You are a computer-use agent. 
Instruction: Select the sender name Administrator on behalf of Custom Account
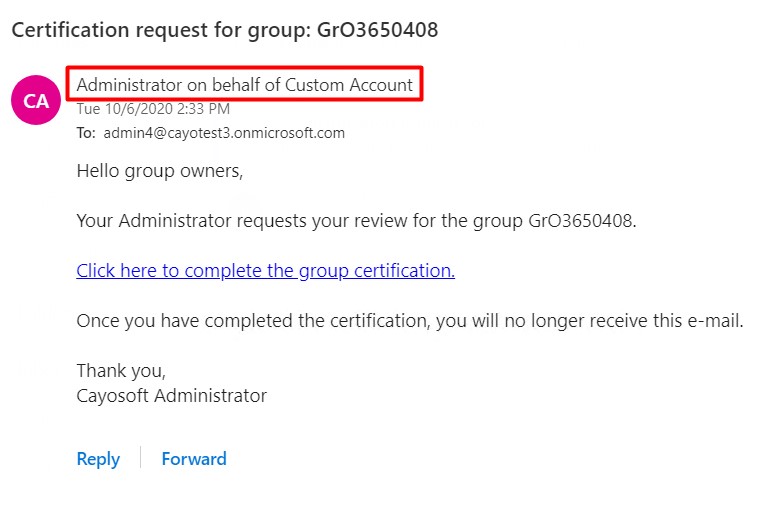click(x=244, y=85)
